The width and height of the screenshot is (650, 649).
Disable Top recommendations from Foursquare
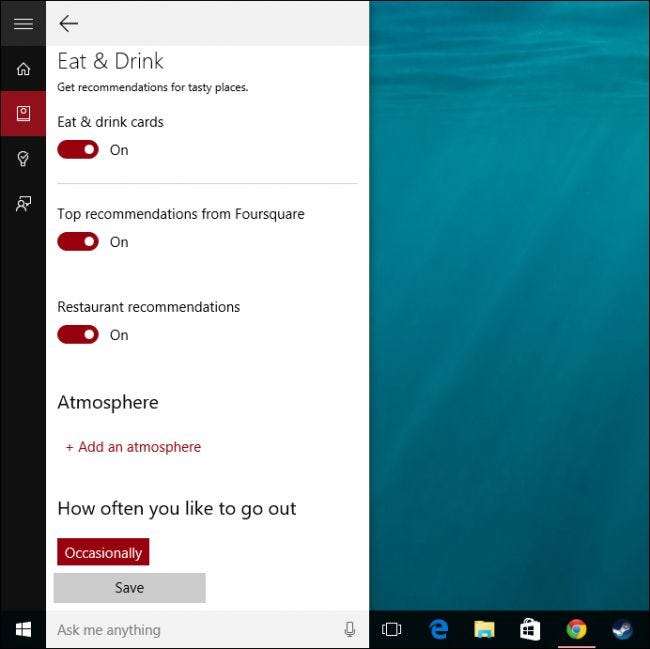point(78,242)
